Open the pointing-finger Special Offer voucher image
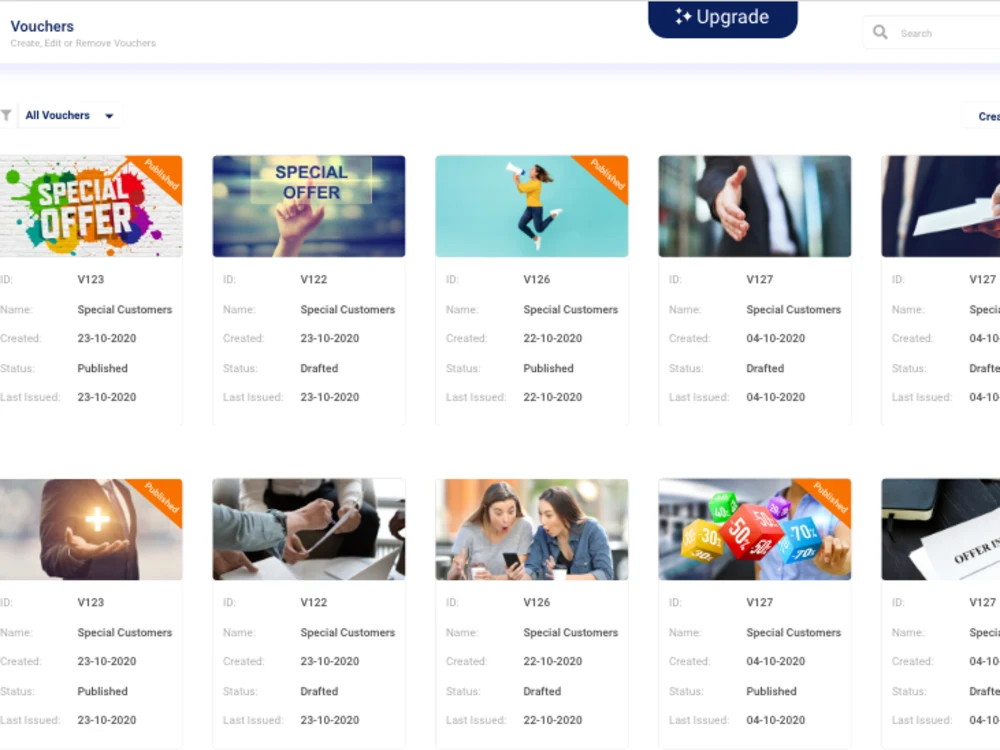Image resolution: width=1000 pixels, height=750 pixels. [x=309, y=206]
